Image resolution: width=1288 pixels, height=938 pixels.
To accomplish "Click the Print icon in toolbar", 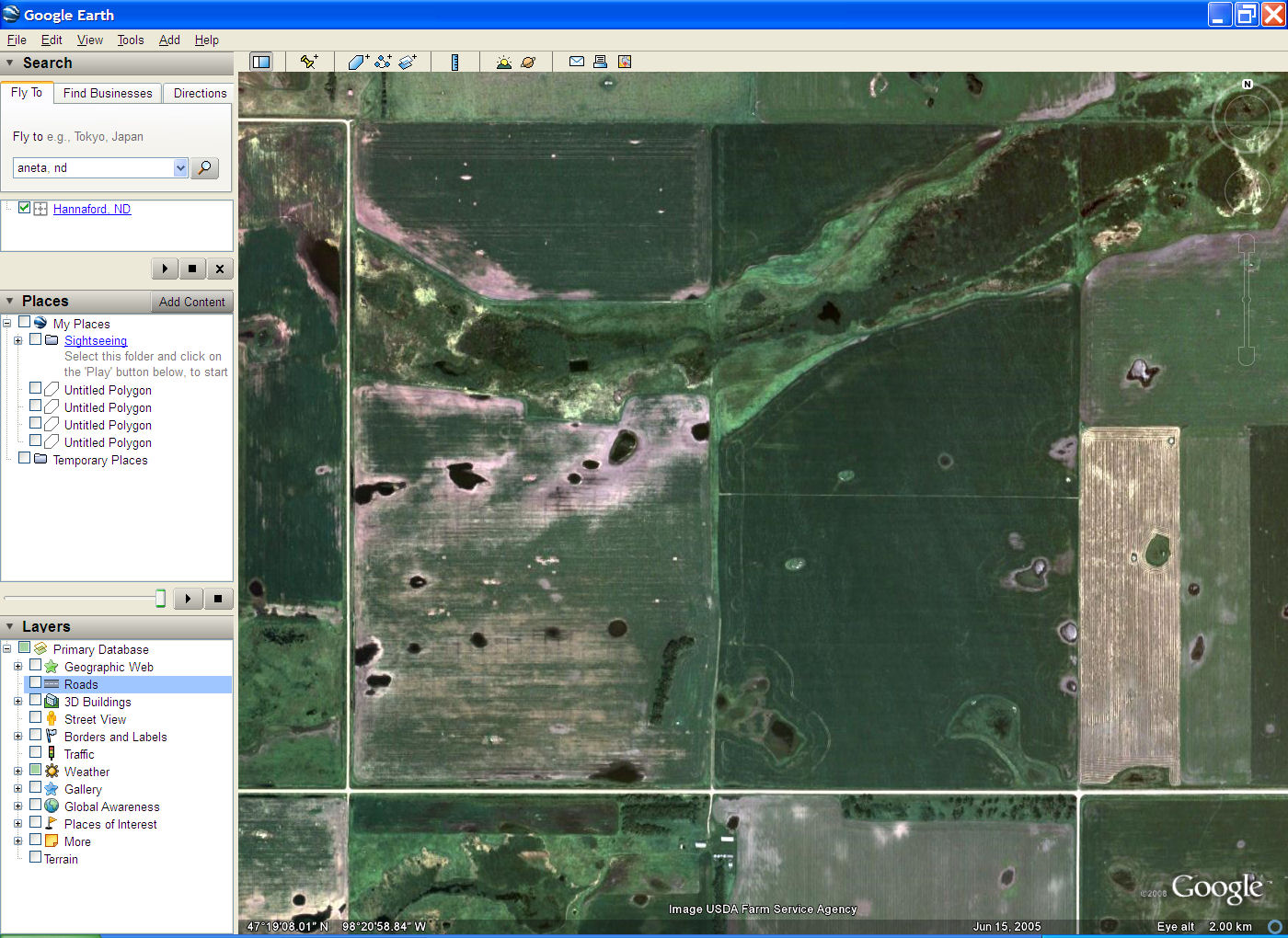I will 600,62.
